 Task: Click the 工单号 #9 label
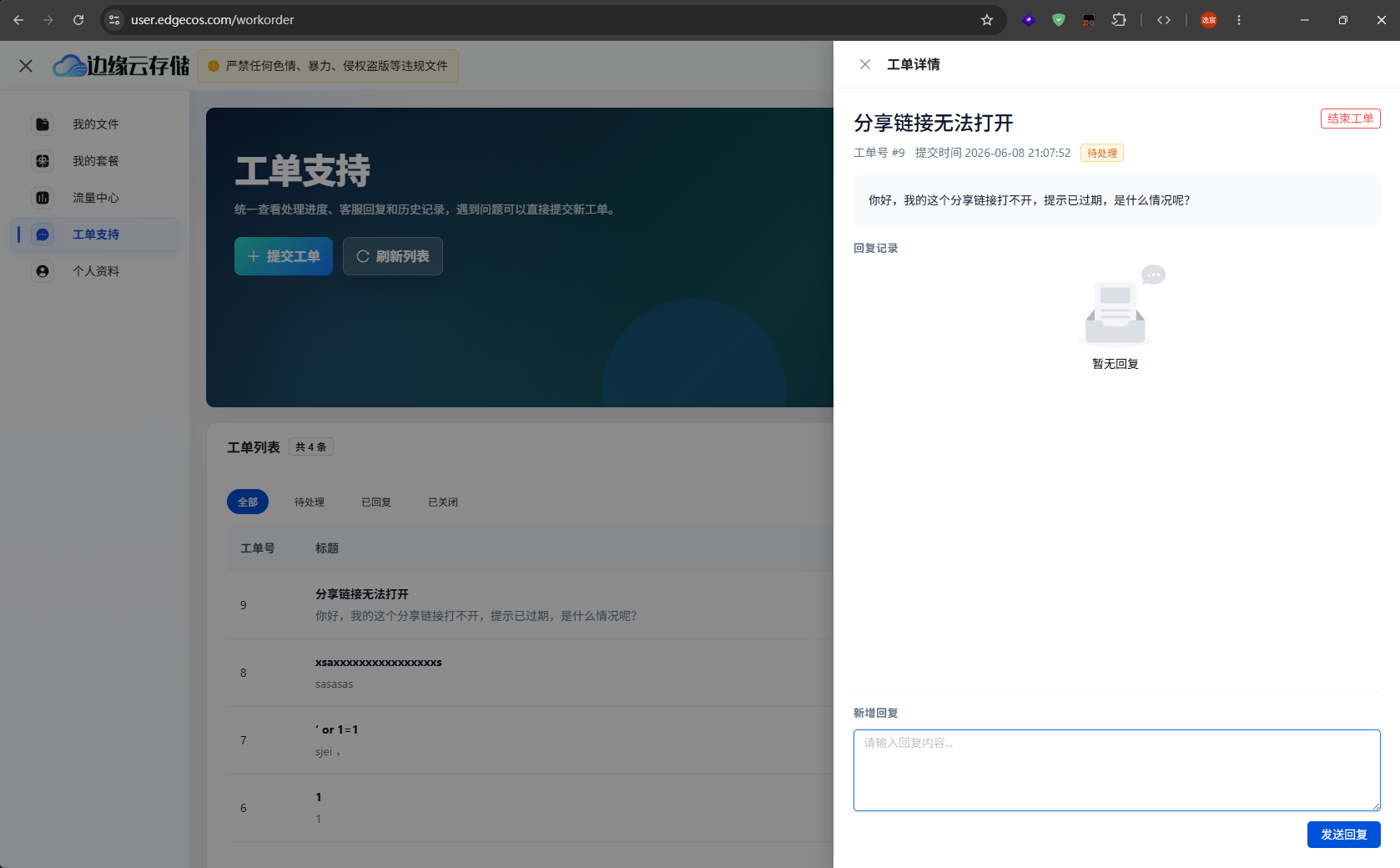pyautogui.click(x=879, y=153)
